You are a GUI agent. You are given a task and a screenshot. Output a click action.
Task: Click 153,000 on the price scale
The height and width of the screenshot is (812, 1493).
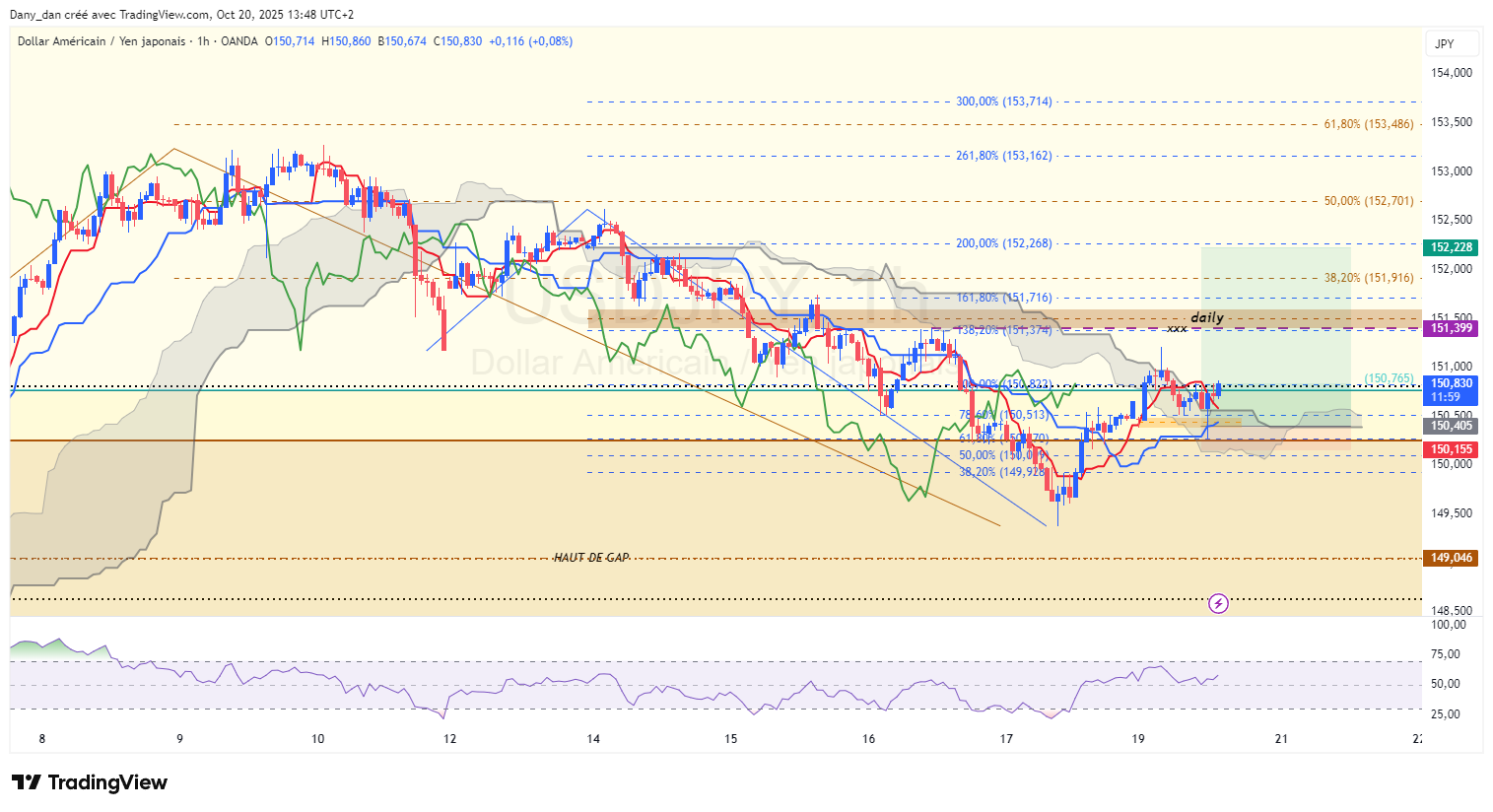1452,170
